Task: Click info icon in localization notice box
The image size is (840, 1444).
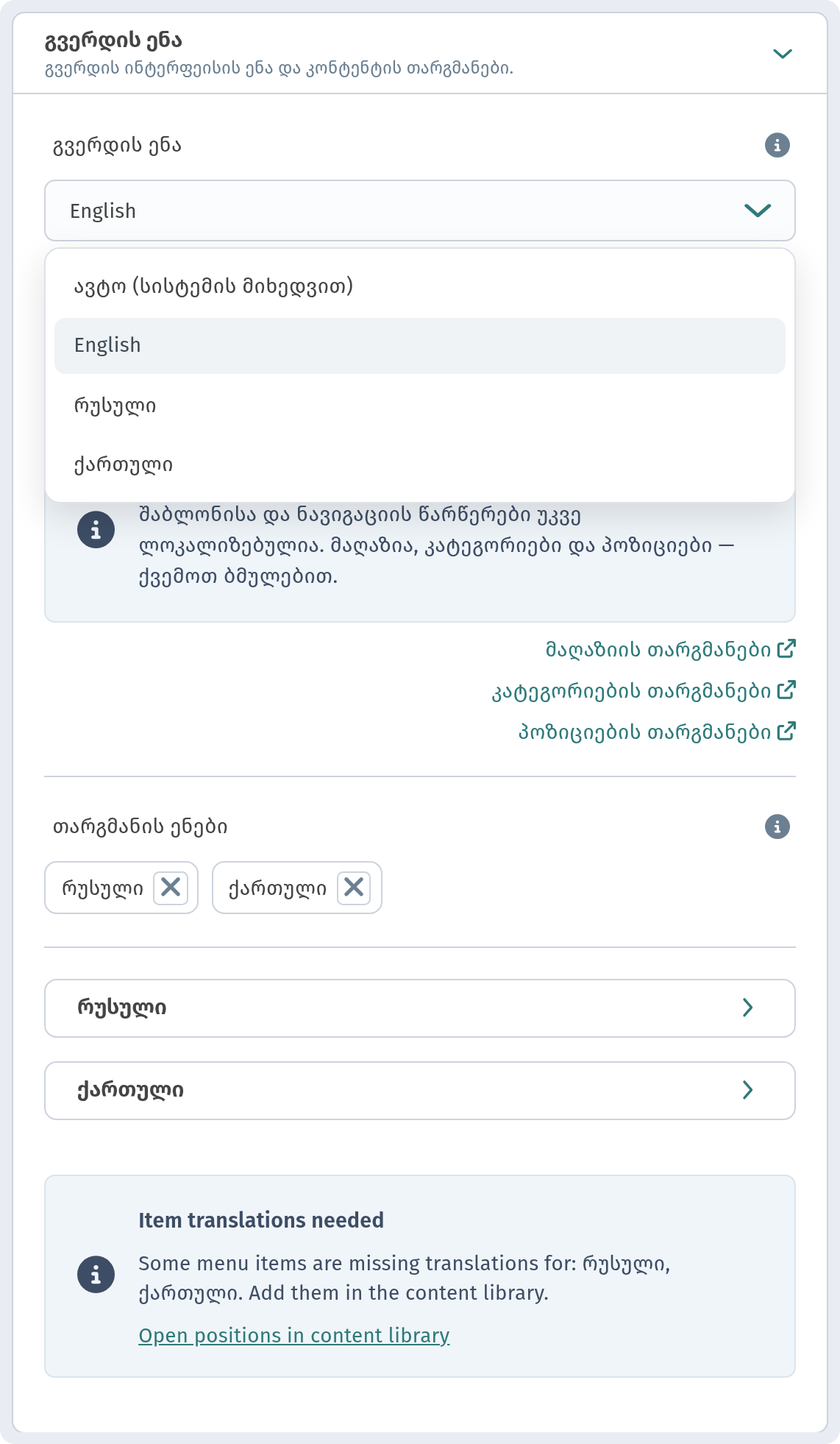Action: pos(96,530)
